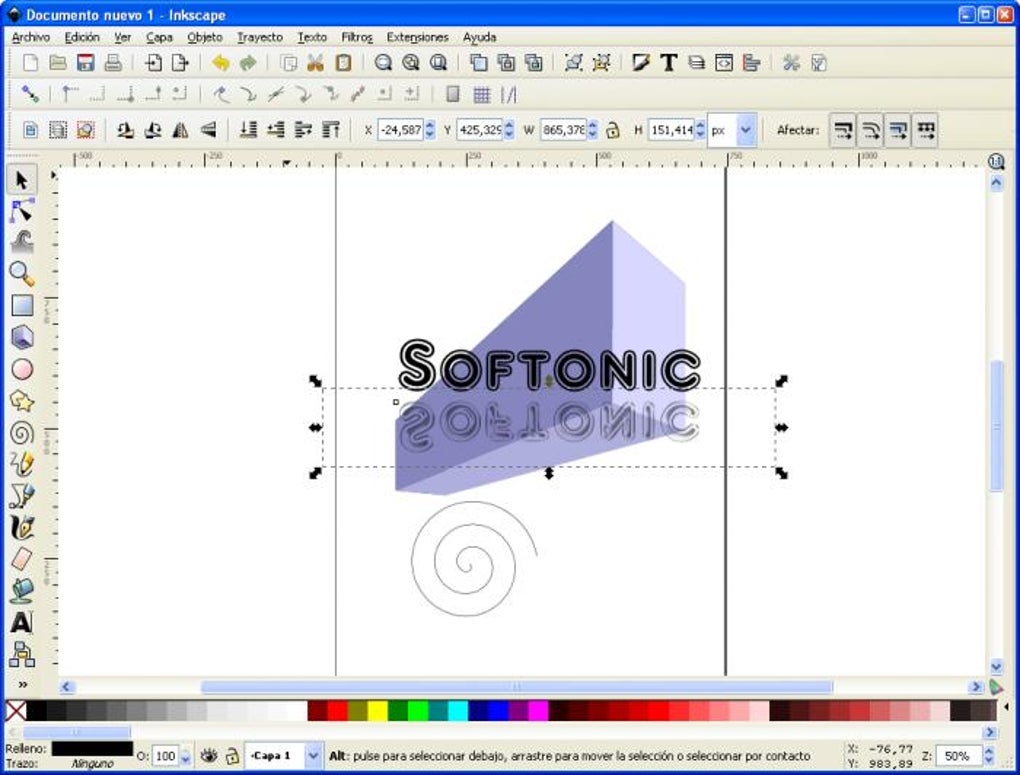Viewport: 1020px width, 775px height.
Task: Select the Rectangle tool
Action: click(21, 306)
